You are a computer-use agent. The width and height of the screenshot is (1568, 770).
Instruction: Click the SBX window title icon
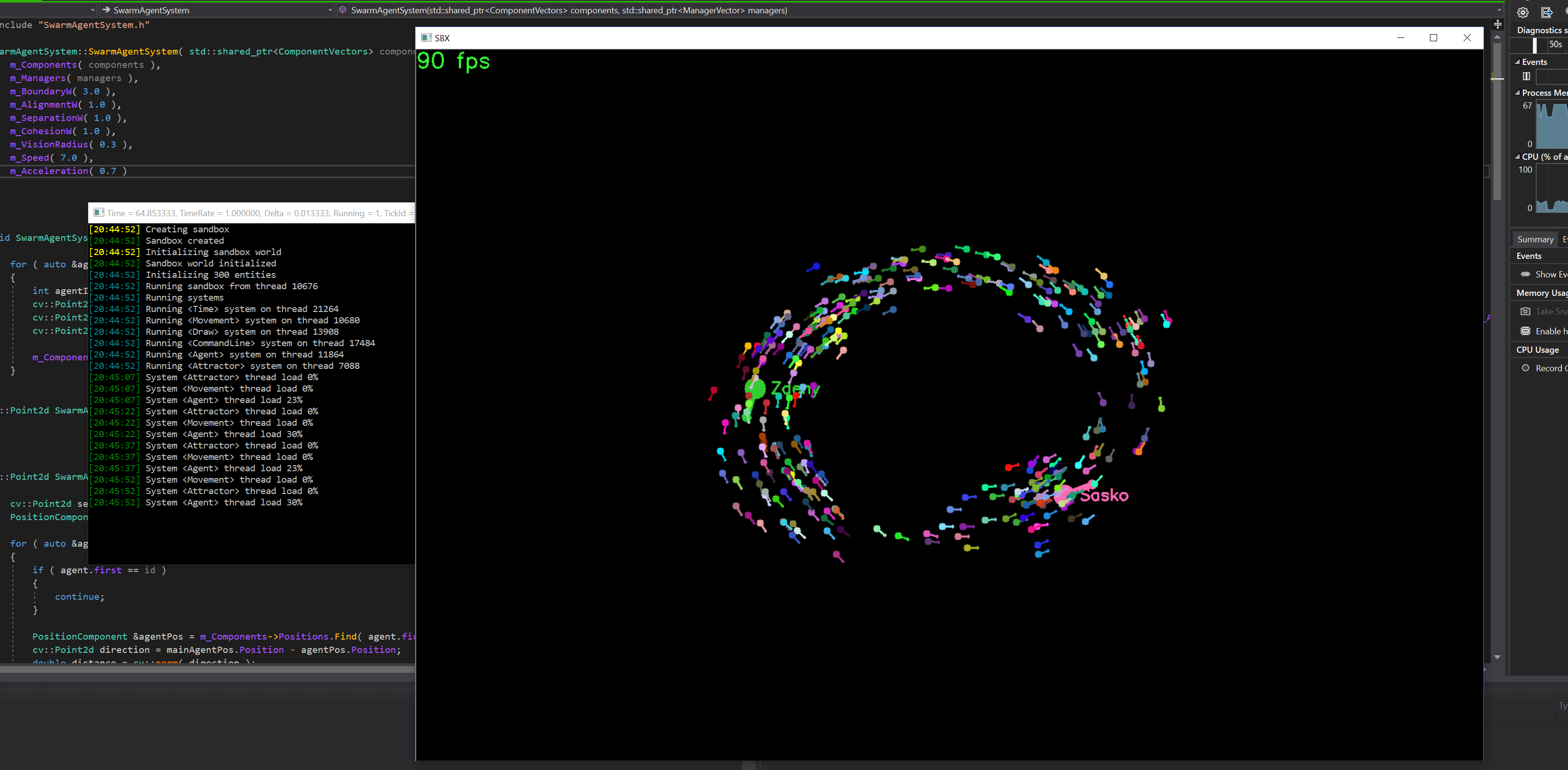[x=426, y=38]
